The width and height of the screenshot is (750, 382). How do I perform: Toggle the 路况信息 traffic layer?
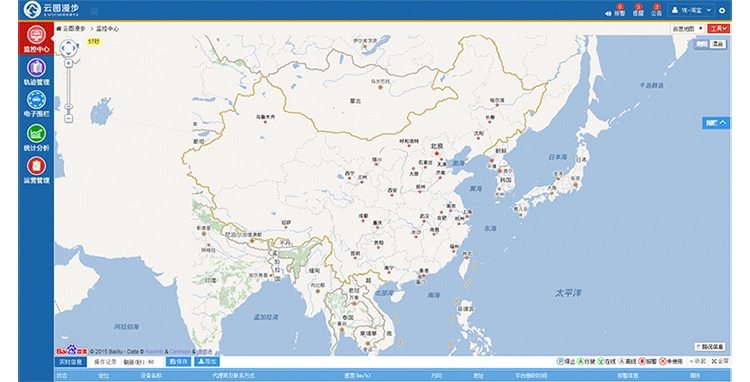(x=710, y=347)
